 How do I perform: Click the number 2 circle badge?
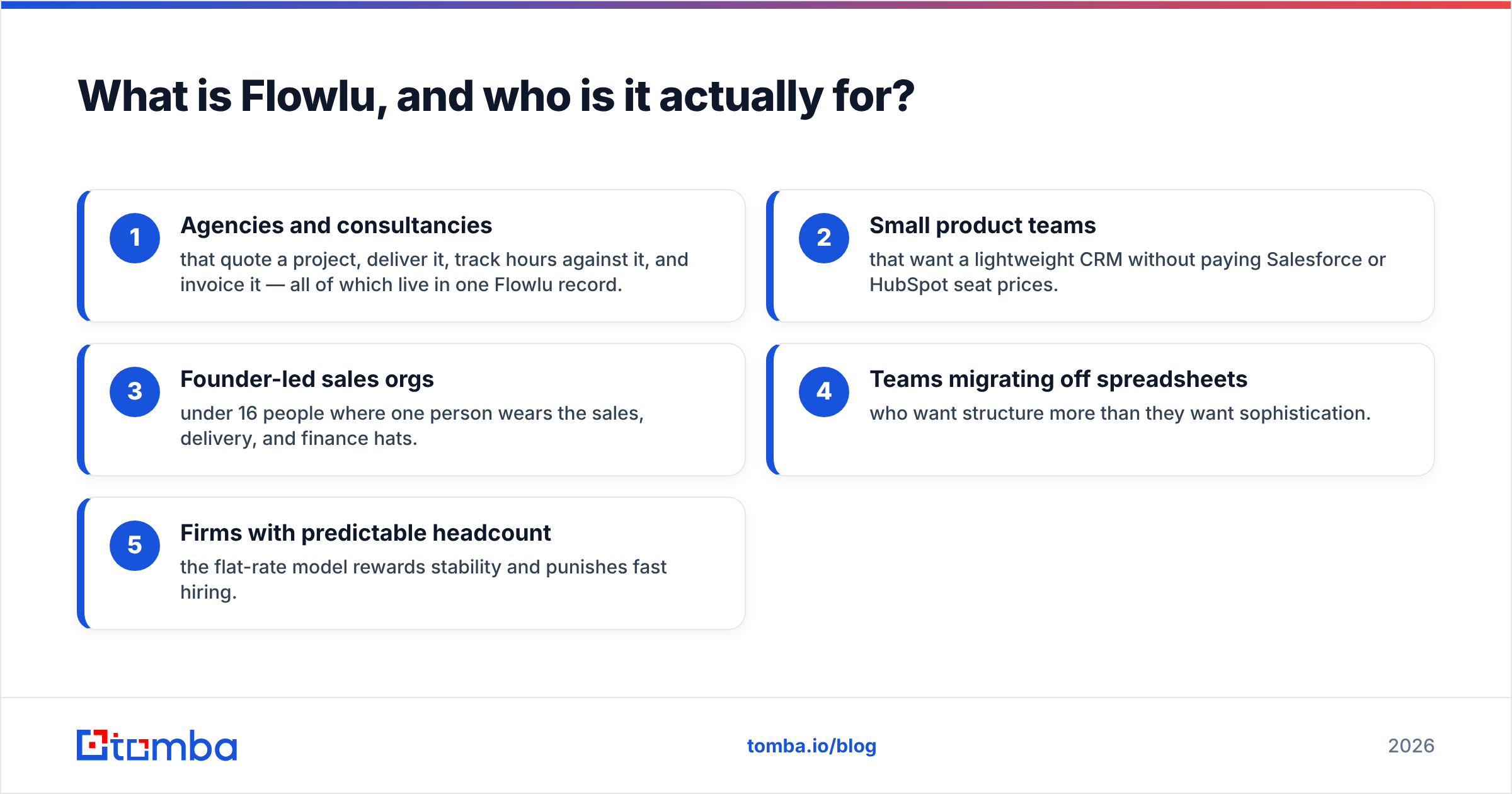click(x=824, y=238)
